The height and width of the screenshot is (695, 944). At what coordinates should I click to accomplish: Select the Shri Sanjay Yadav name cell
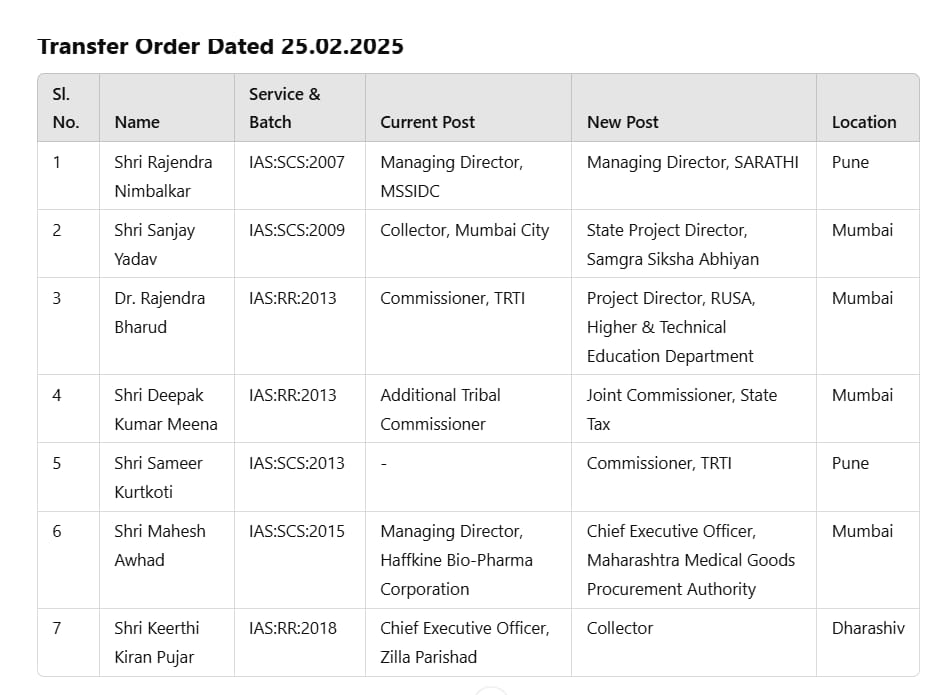pyautogui.click(x=154, y=244)
